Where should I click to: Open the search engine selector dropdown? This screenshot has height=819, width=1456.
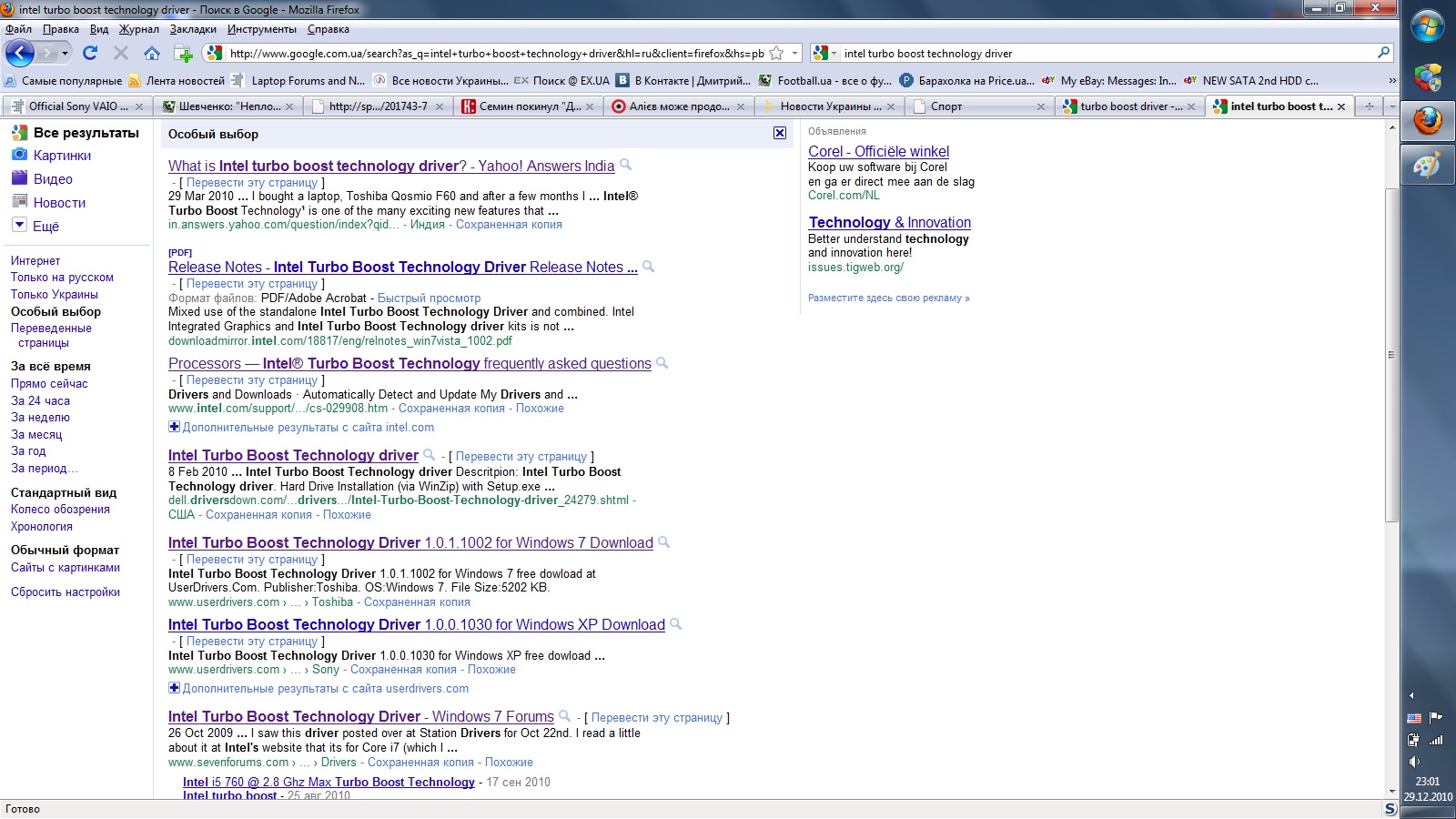point(824,53)
